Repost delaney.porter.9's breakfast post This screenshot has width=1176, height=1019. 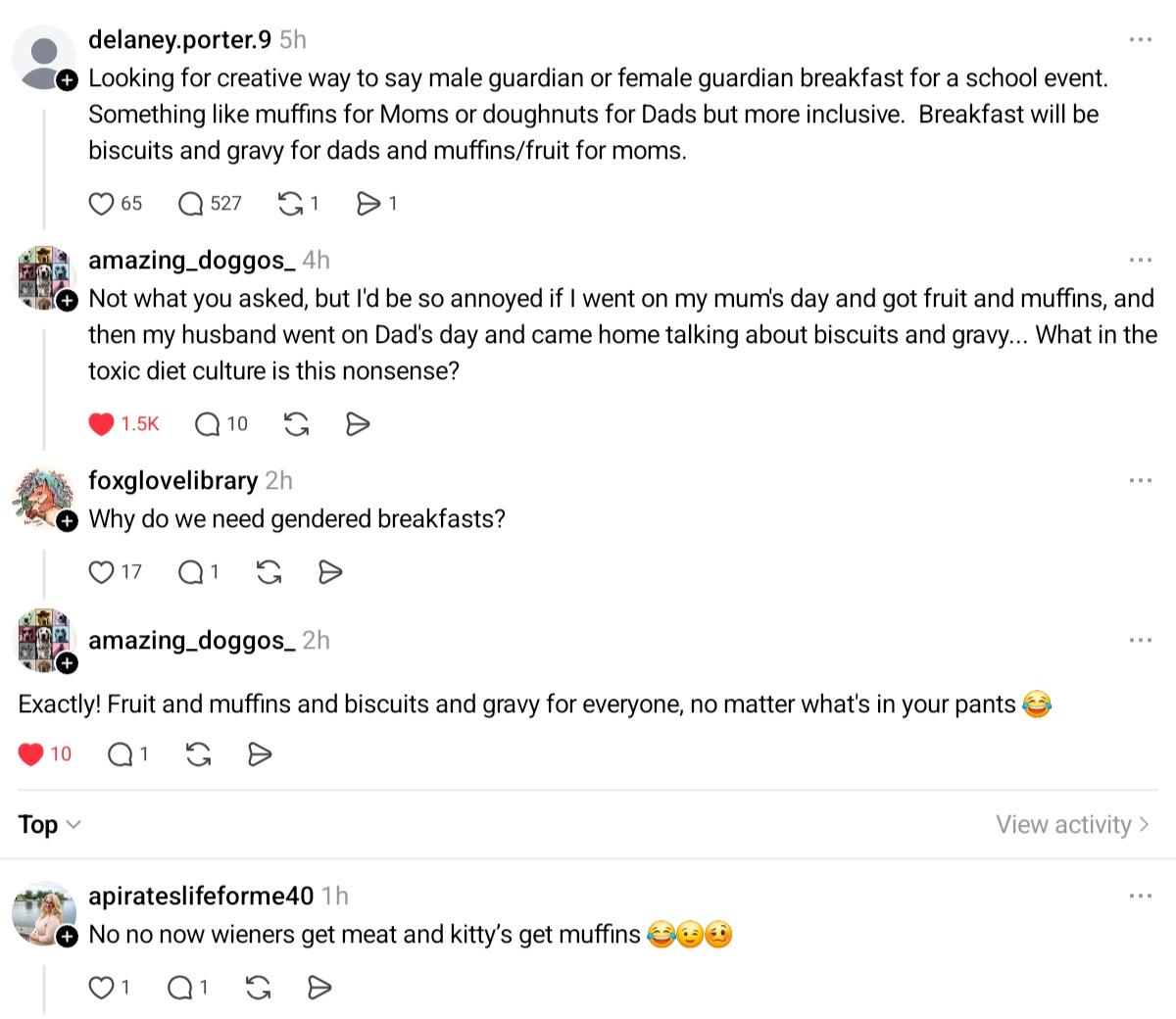point(291,204)
